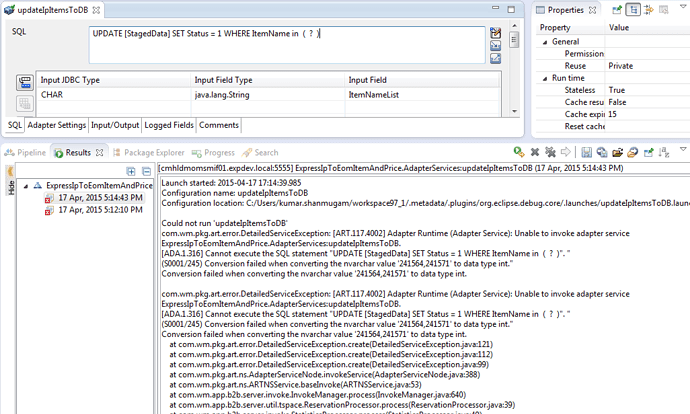Select the 17 Apr, 2015 5:12:10 PM result

coord(100,210)
